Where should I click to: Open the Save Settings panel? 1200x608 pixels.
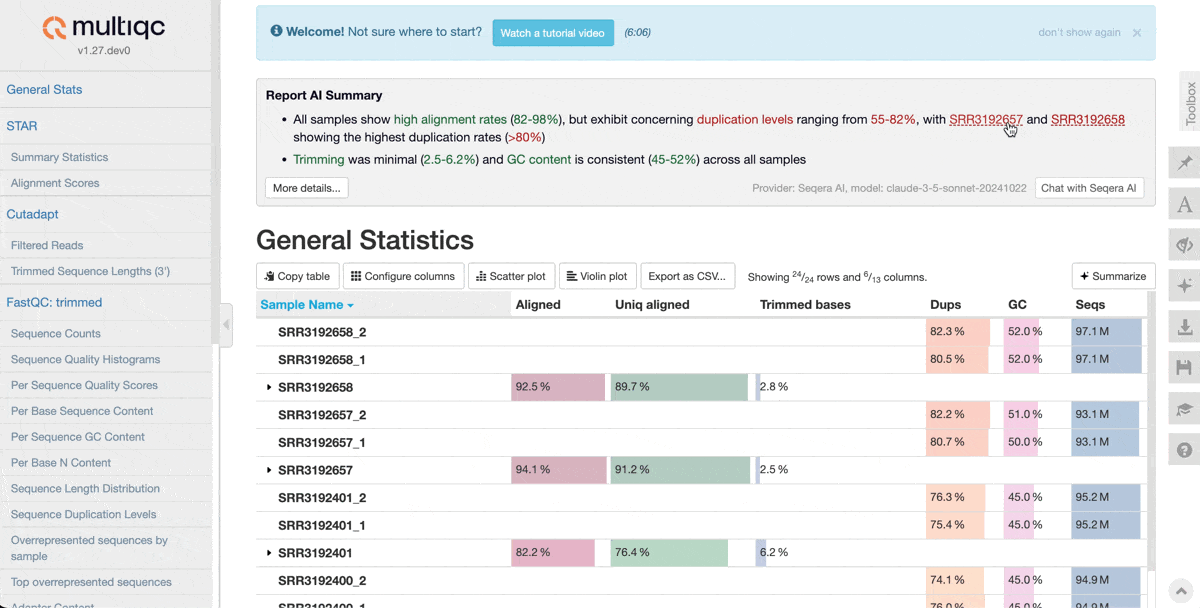(x=1184, y=368)
